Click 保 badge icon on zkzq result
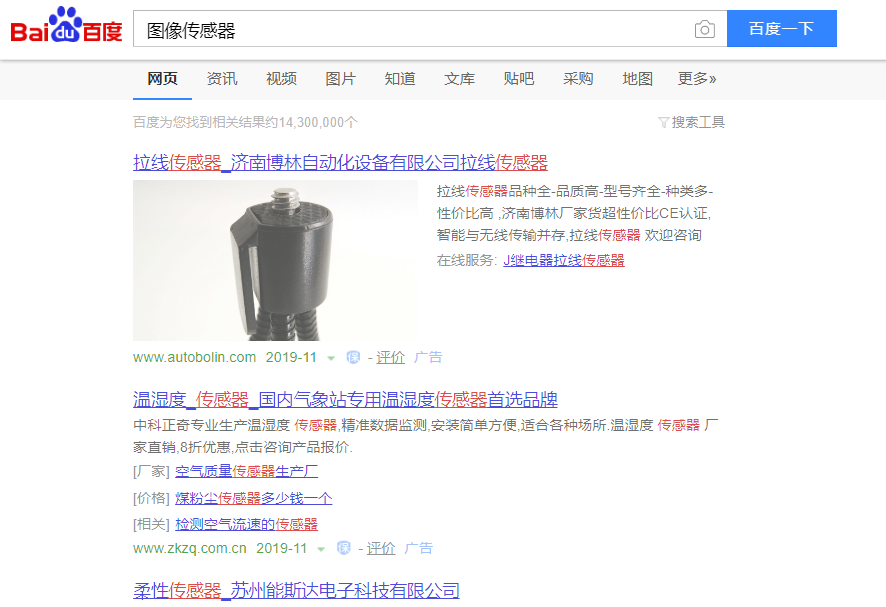 pos(344,548)
